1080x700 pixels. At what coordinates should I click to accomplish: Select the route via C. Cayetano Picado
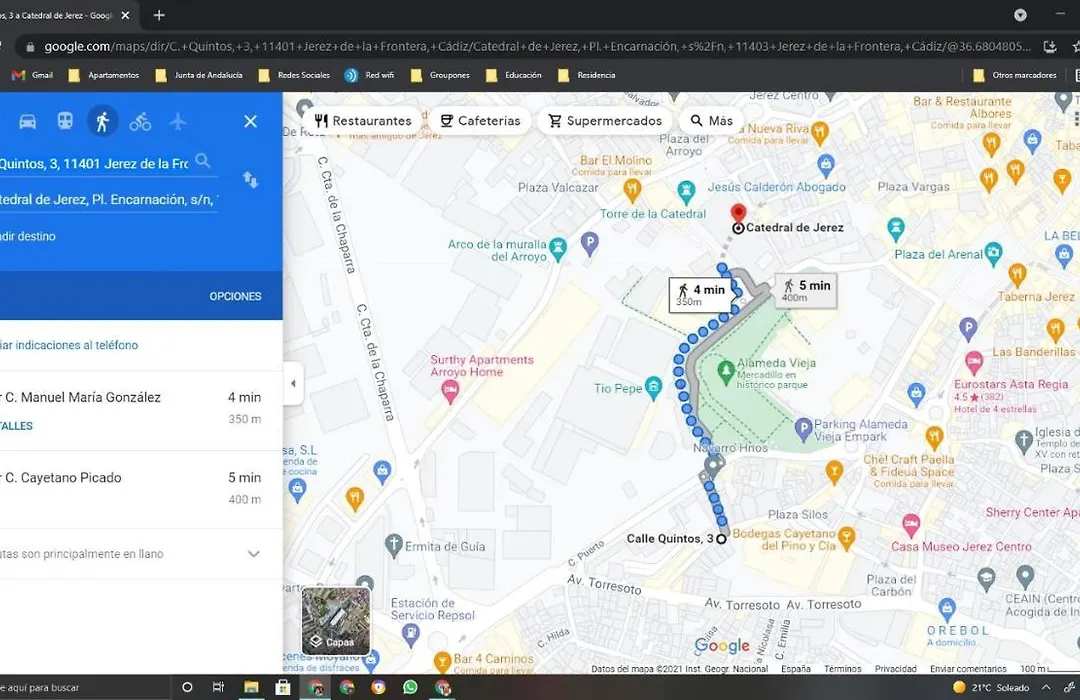(x=141, y=489)
